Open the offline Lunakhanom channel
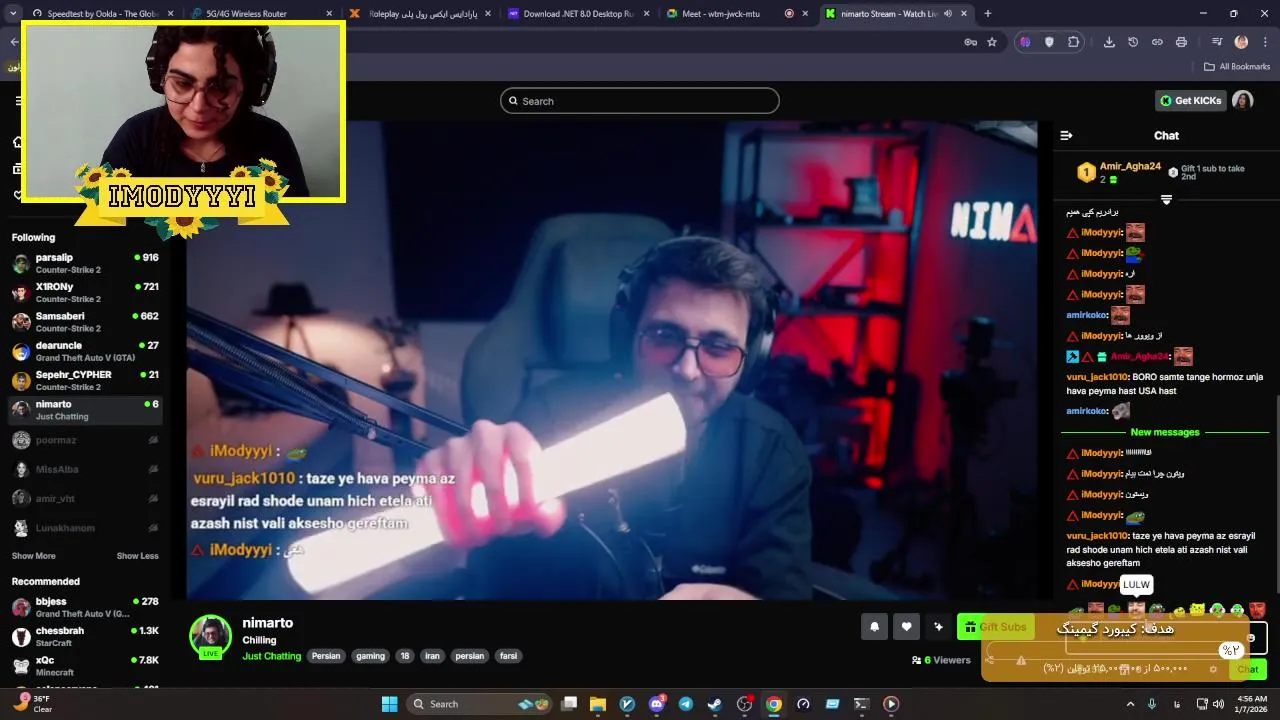The width and height of the screenshot is (1280, 720). [85, 528]
